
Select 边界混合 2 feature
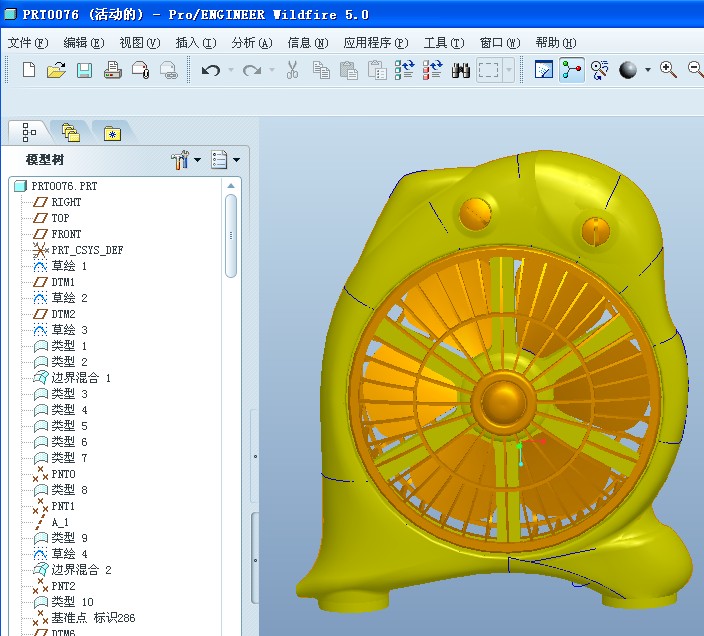72,570
